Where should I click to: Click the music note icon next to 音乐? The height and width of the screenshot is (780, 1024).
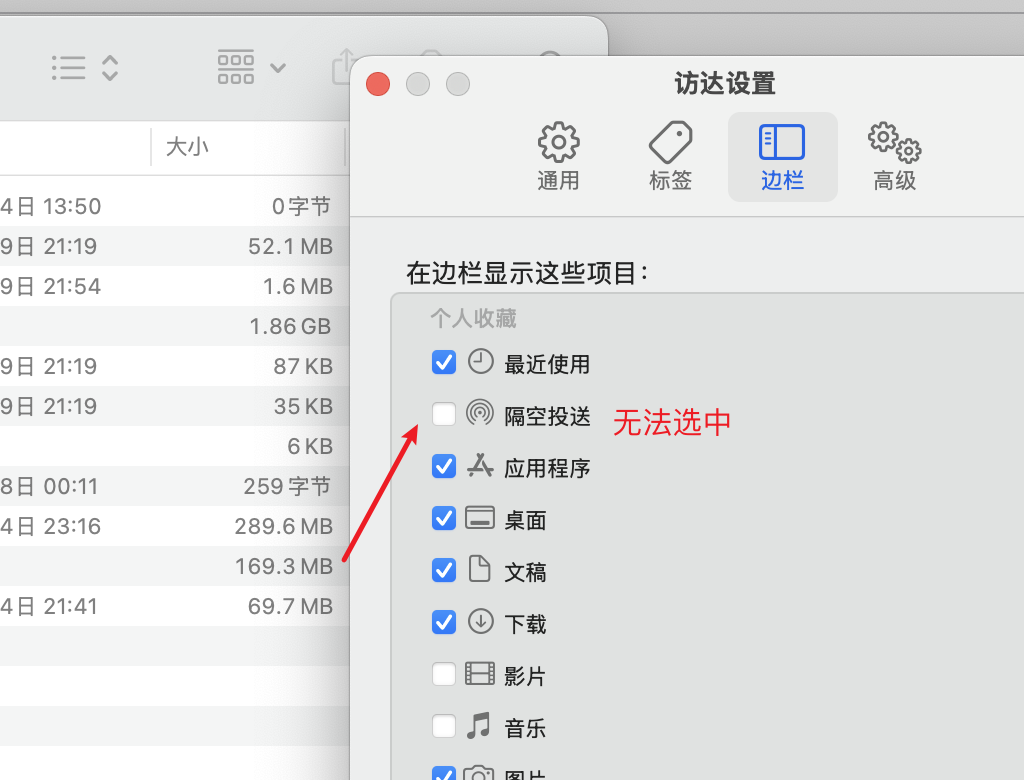[x=480, y=726]
